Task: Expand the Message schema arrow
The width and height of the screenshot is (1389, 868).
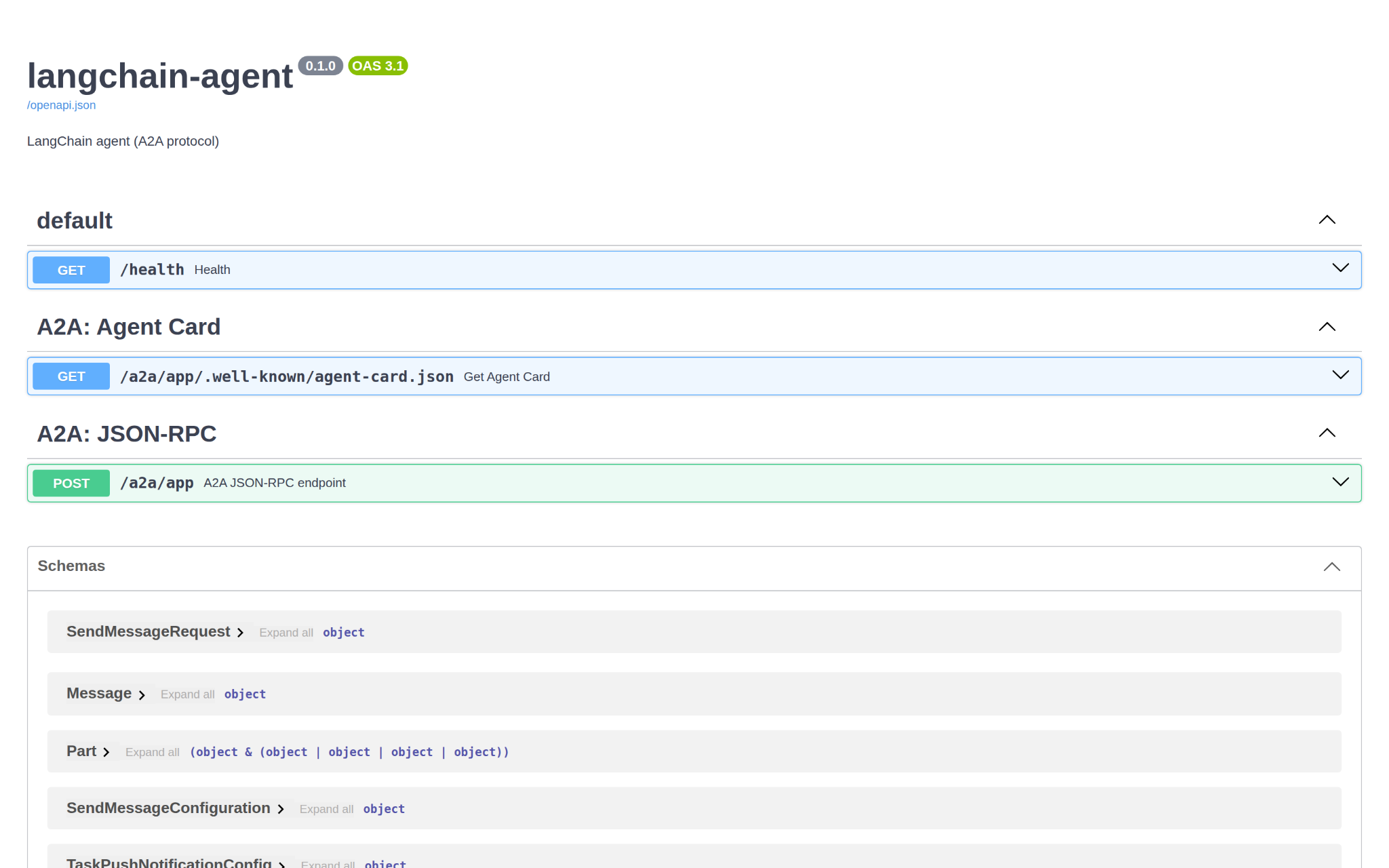Action: (x=142, y=695)
